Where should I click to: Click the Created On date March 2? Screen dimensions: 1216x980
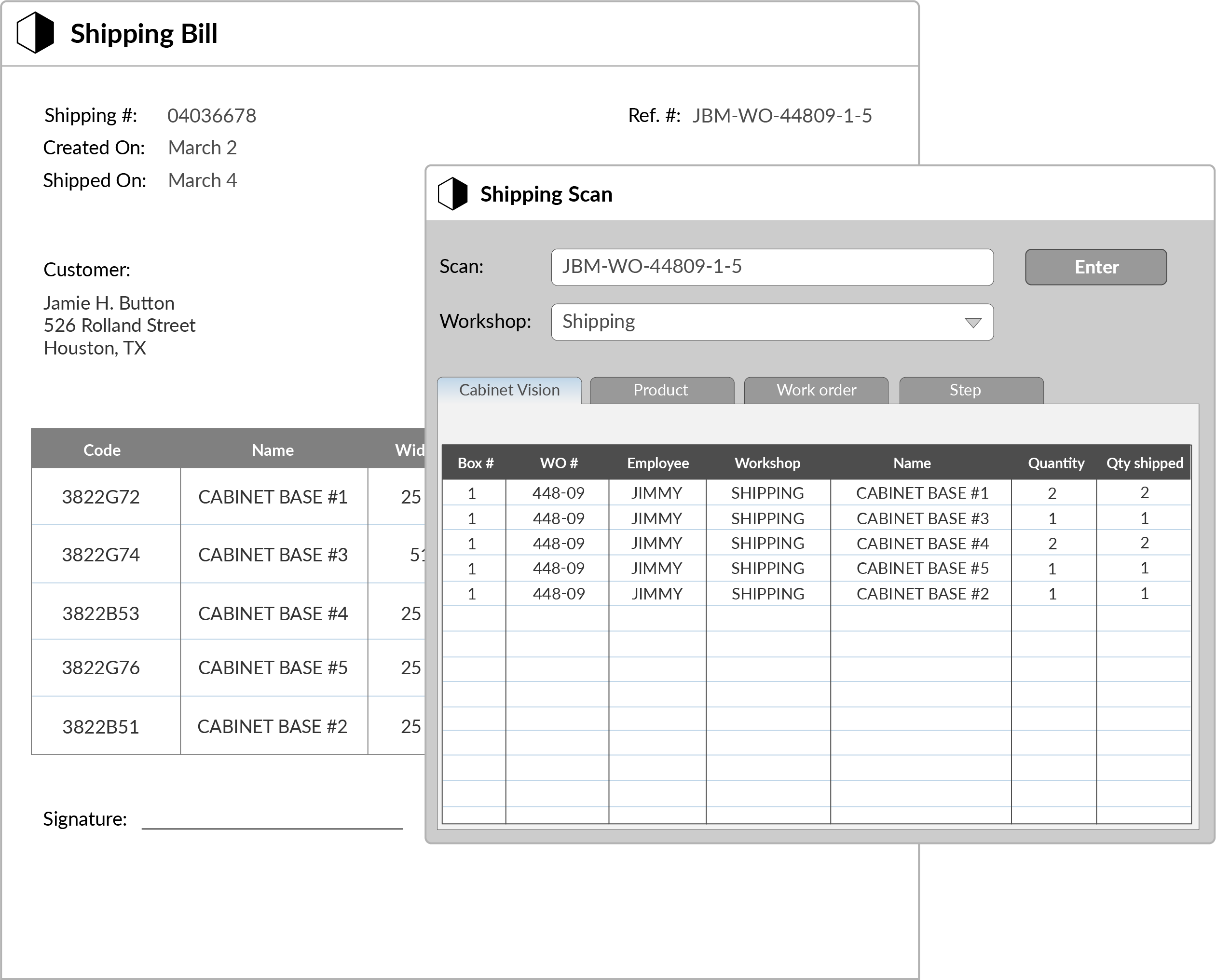coord(202,148)
